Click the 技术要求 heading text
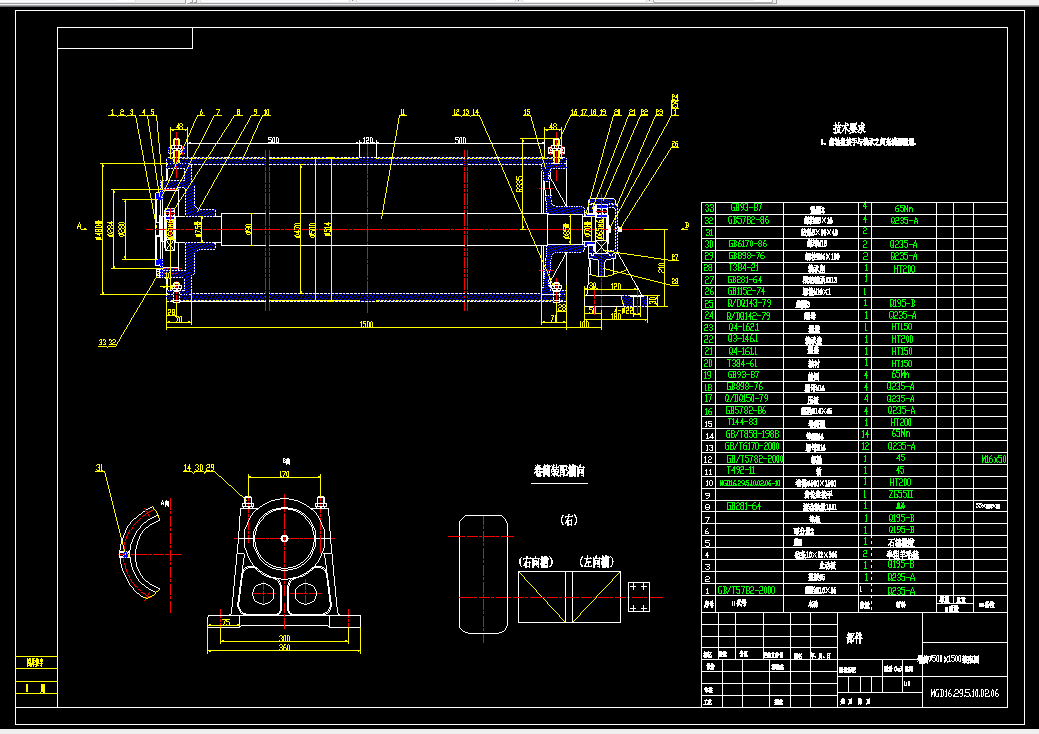 click(x=849, y=128)
